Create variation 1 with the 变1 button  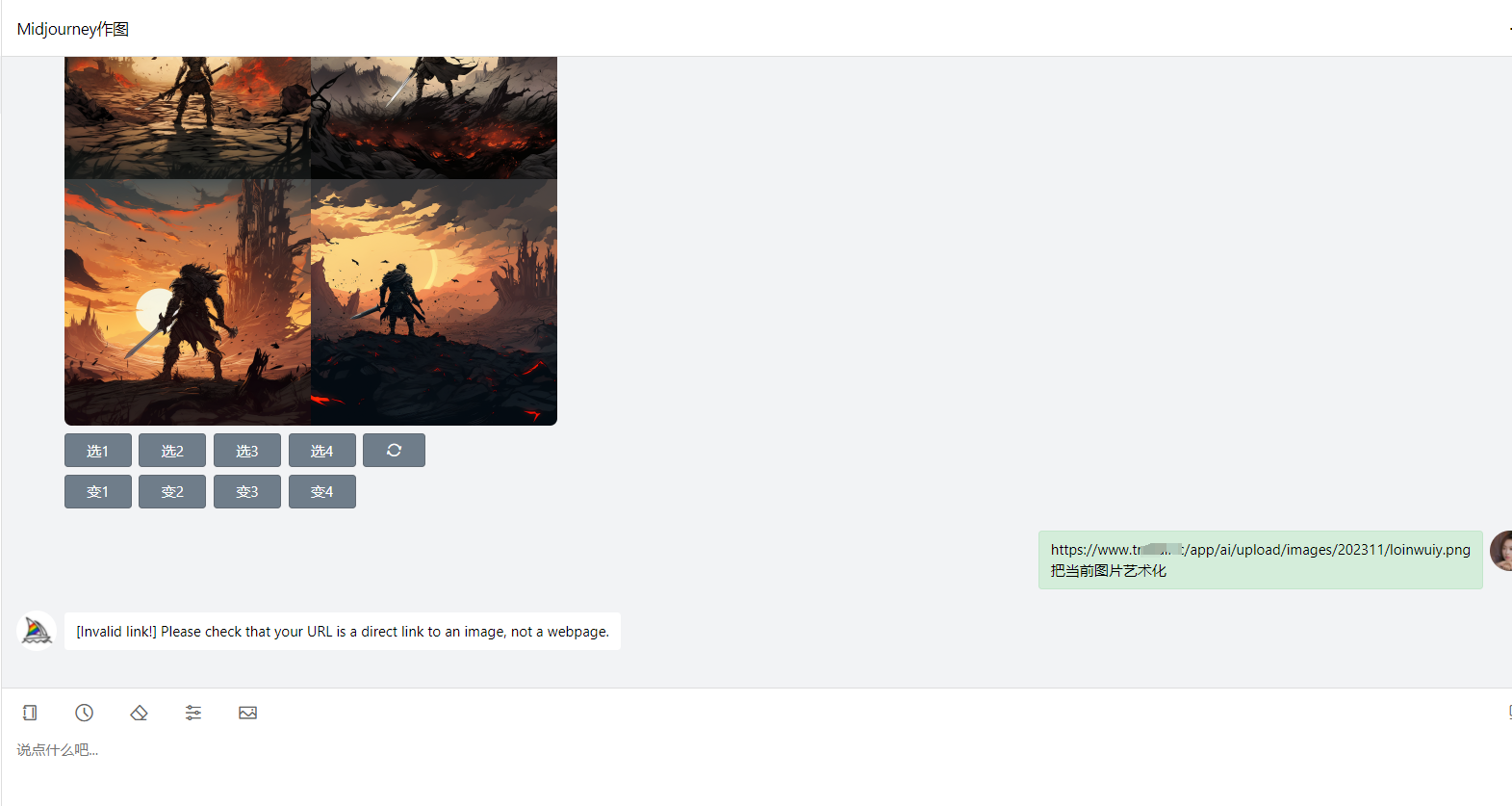click(98, 491)
